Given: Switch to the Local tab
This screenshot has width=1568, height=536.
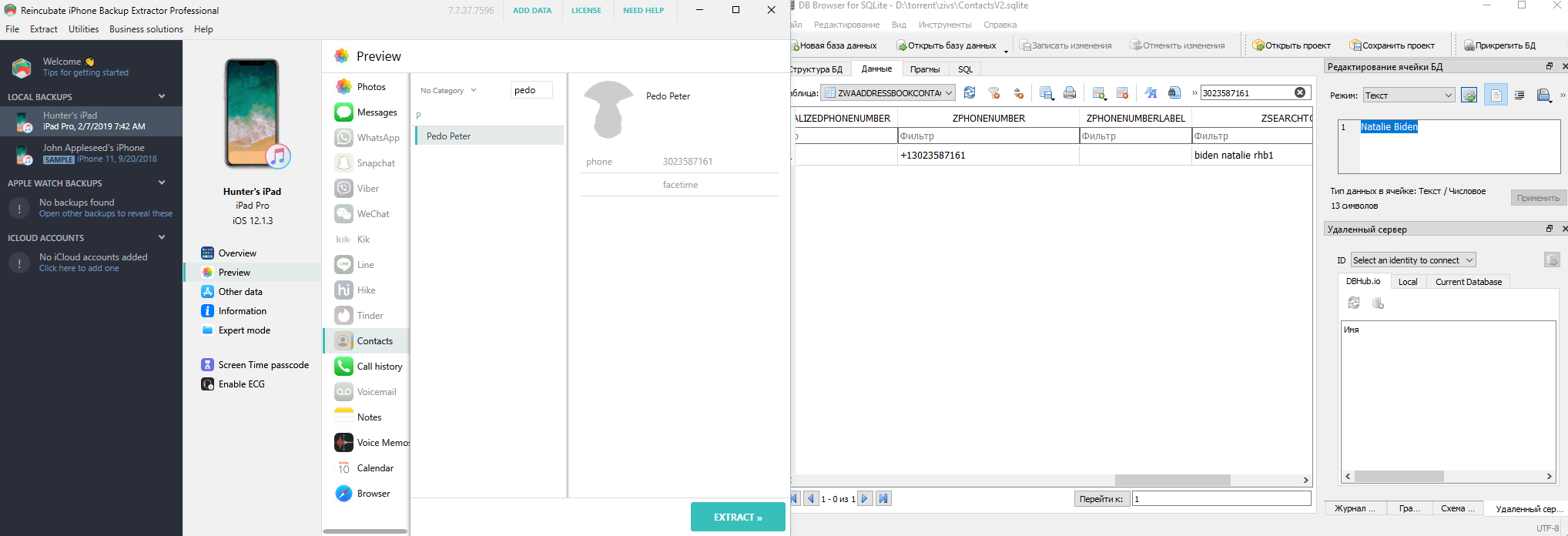Looking at the screenshot, I should (x=1408, y=282).
